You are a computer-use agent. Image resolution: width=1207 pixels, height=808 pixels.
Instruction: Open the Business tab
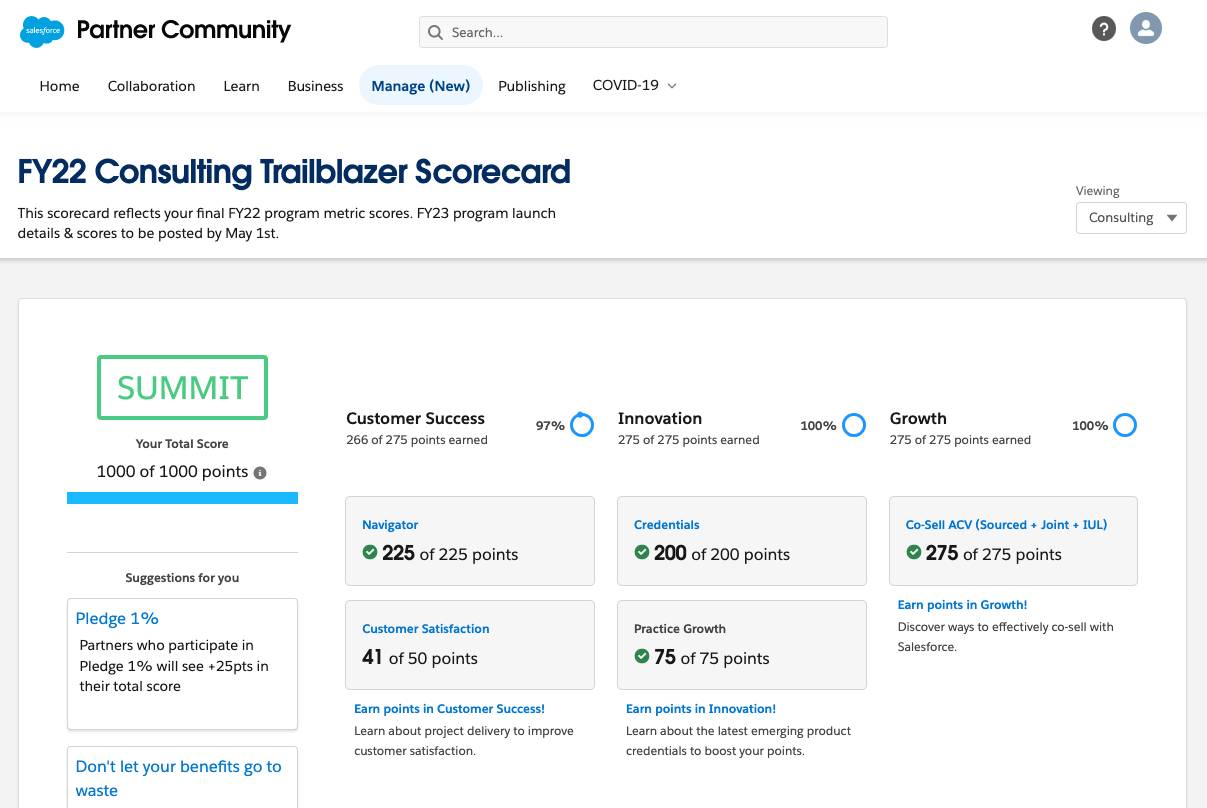coord(315,86)
